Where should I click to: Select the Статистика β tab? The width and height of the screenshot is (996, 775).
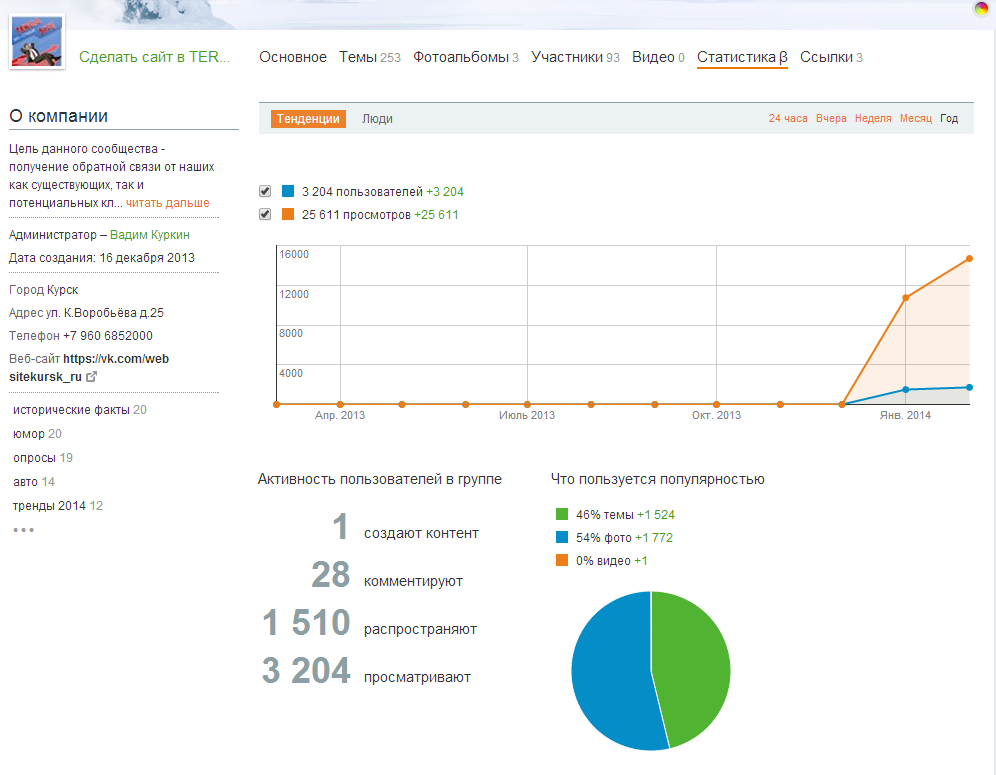[742, 57]
